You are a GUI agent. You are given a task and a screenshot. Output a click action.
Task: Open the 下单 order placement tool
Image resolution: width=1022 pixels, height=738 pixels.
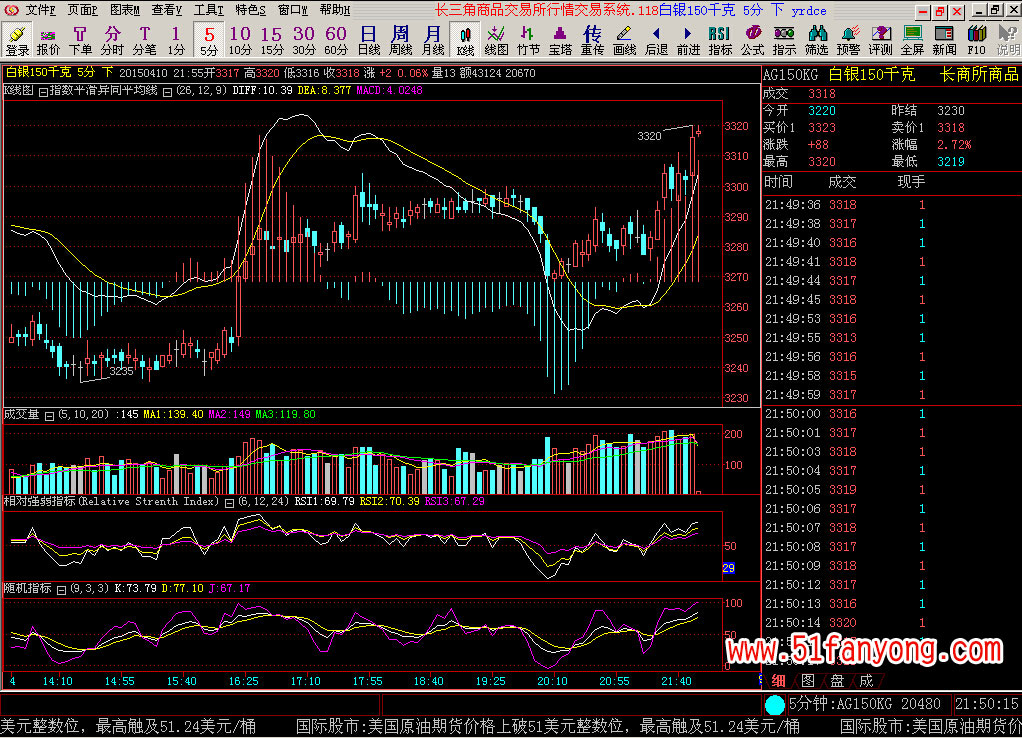point(80,40)
